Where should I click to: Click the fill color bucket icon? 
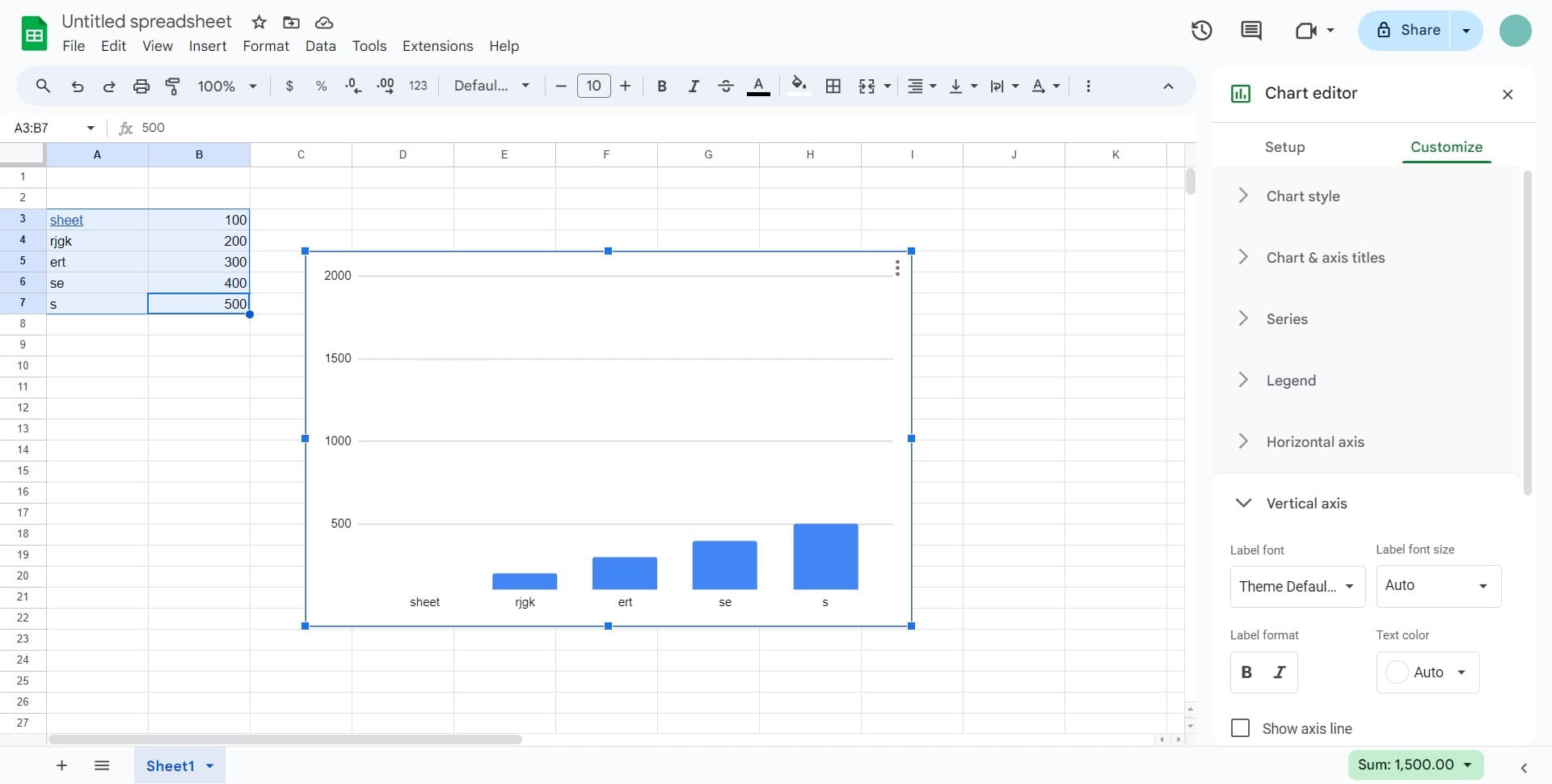coord(799,85)
